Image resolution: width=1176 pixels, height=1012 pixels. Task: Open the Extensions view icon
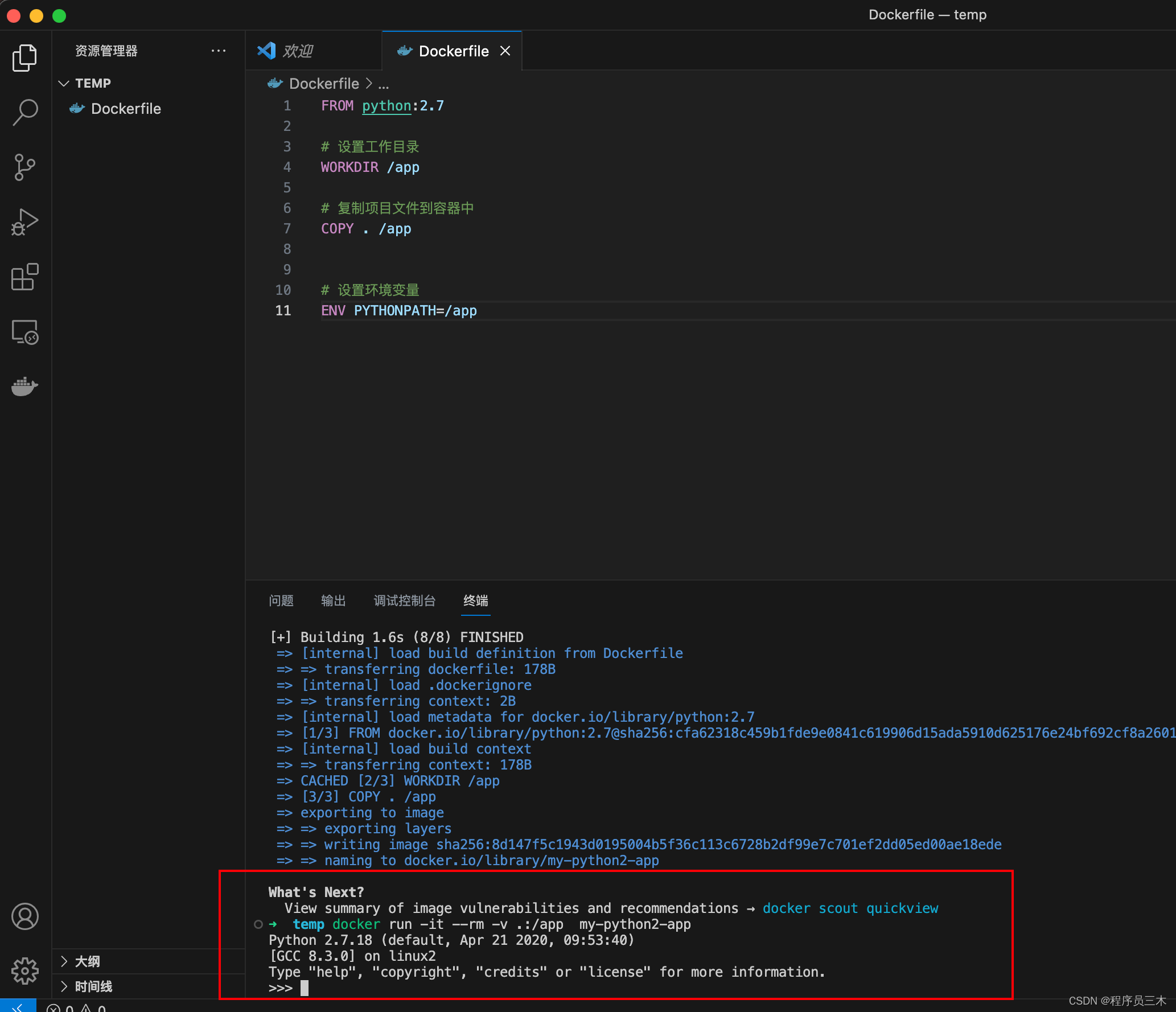(x=24, y=277)
